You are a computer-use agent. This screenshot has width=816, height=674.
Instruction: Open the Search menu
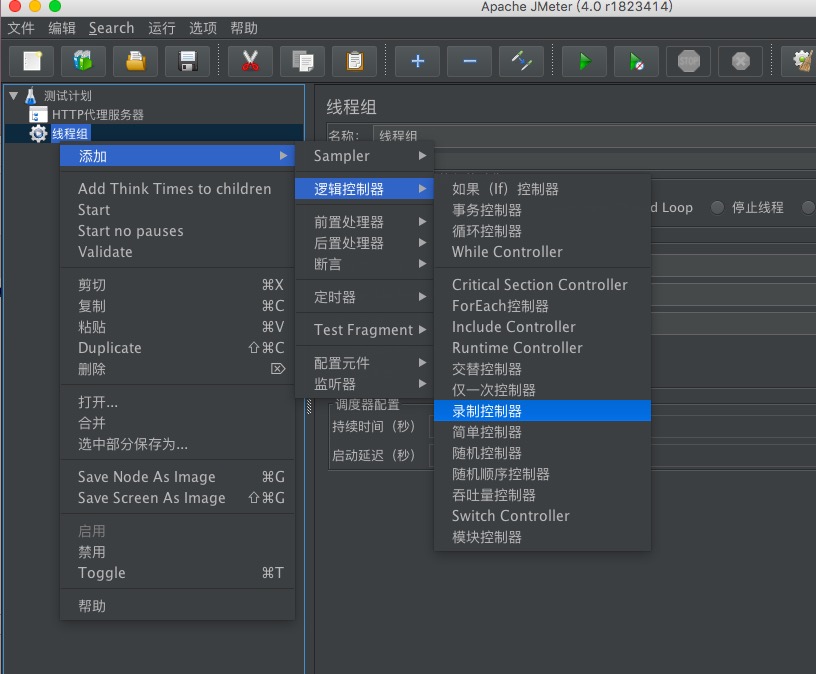click(x=111, y=28)
